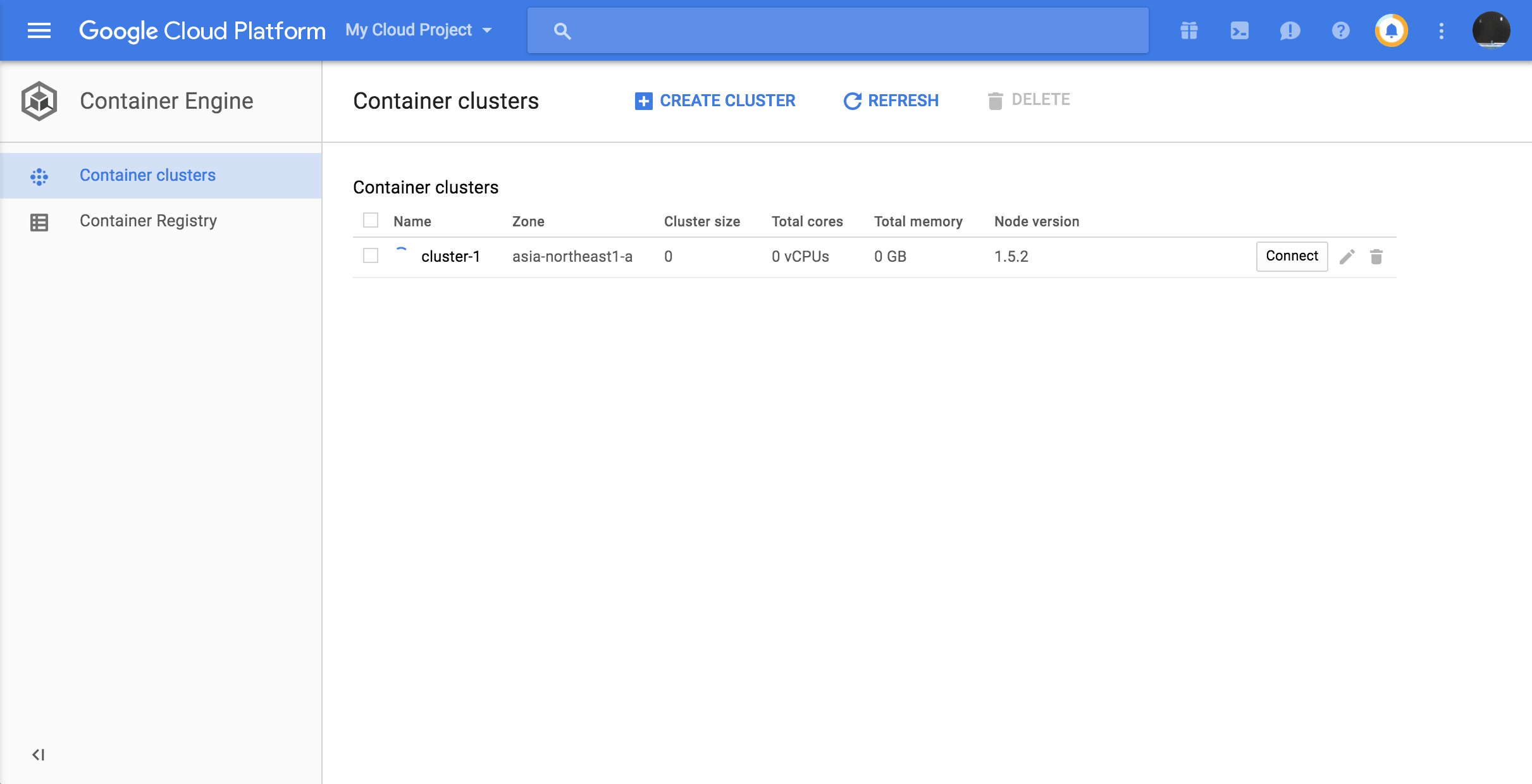
Task: Open the cluster-1 name link
Action: 451,256
